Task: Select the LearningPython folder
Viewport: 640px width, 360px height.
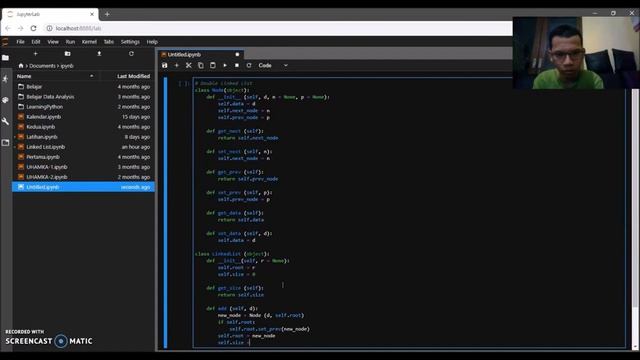Action: (x=83, y=107)
